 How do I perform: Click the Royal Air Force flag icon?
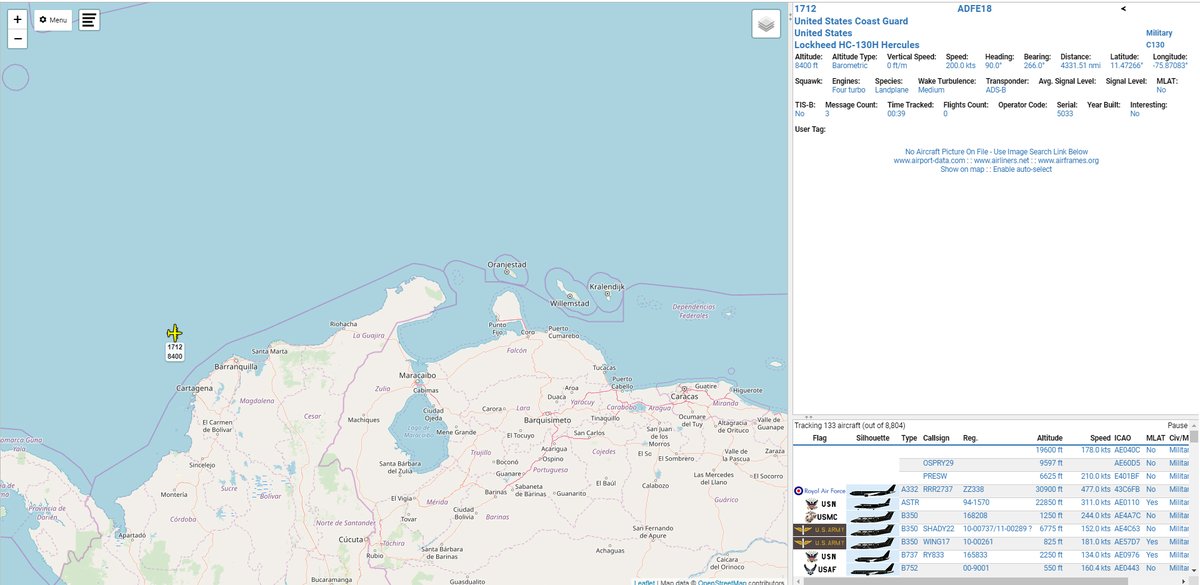pos(820,490)
